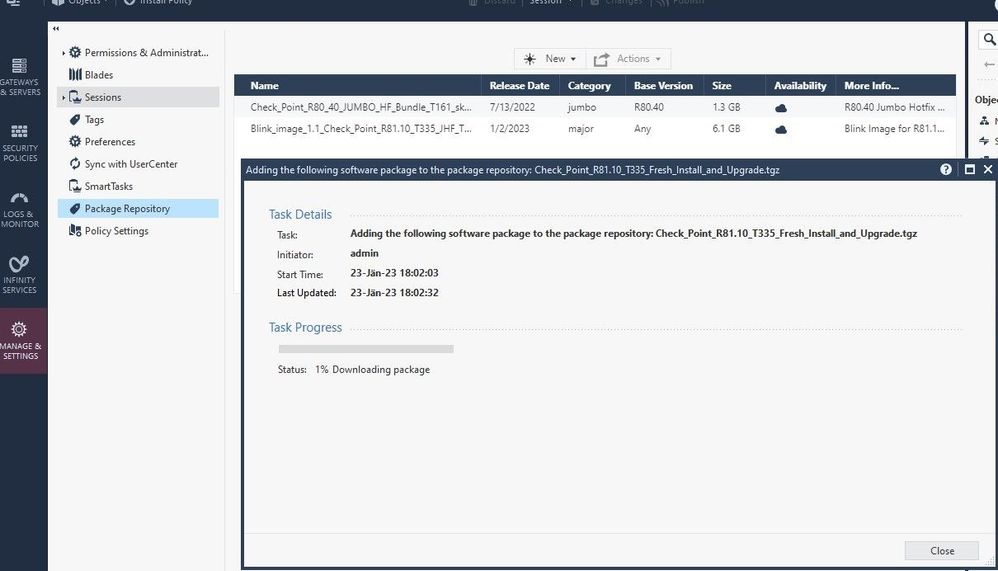Viewport: 998px width, 571px height.
Task: Click the Sessions icon in navigation tree
Action: pyautogui.click(x=75, y=97)
